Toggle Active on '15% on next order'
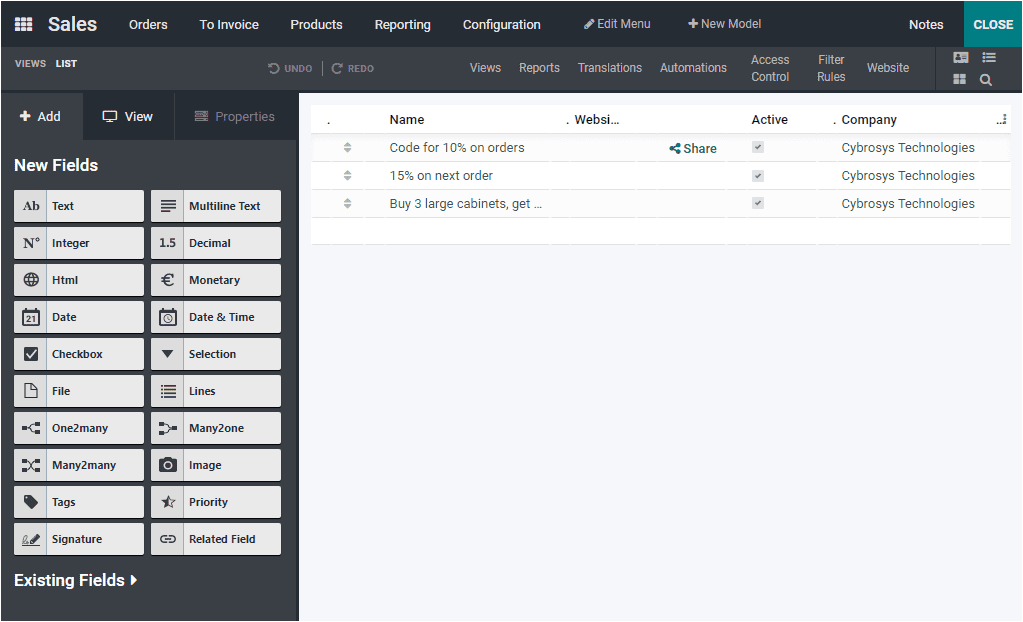 click(758, 174)
